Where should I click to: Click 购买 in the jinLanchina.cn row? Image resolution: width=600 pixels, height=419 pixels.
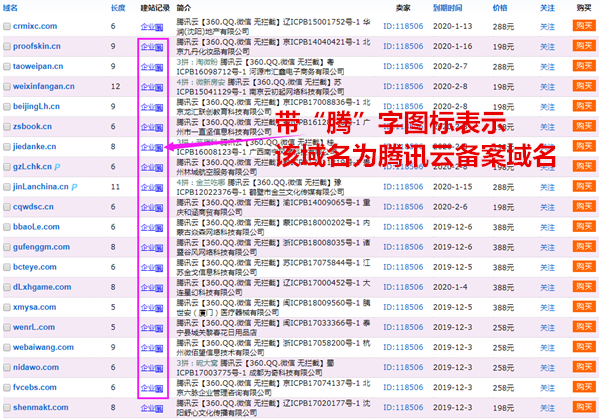pos(584,186)
